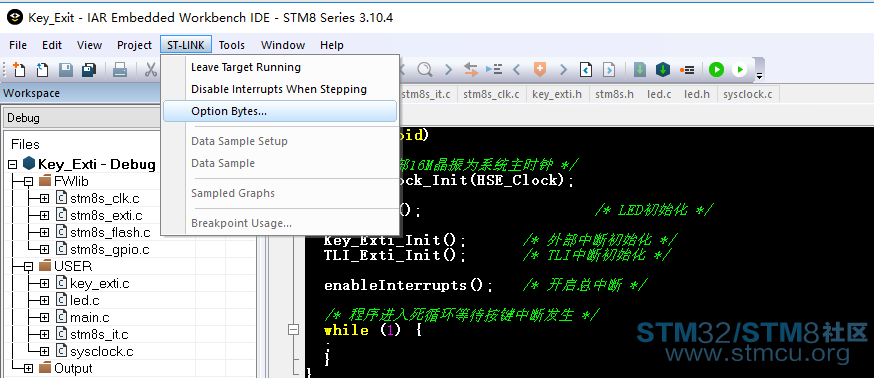874x378 pixels.
Task: Open the View menu
Action: tap(89, 45)
